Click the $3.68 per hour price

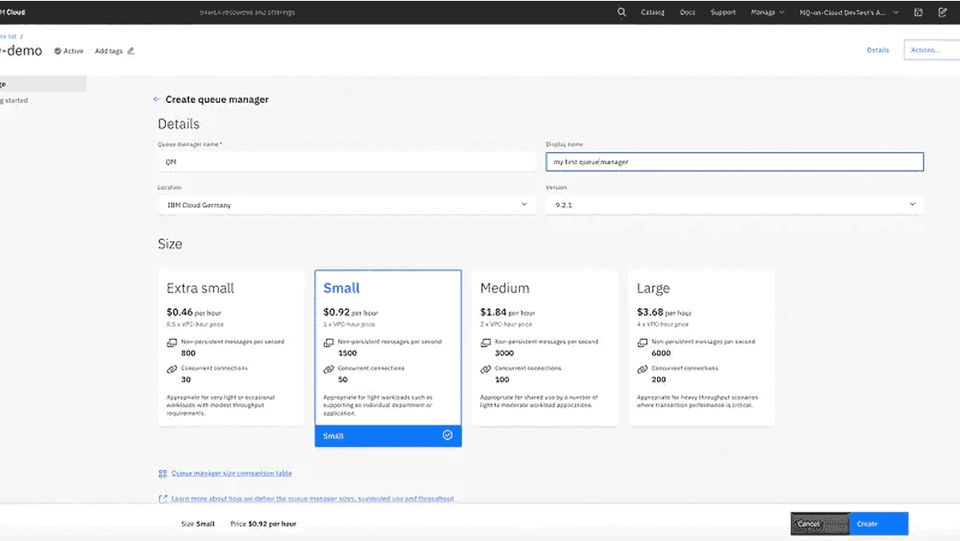pyautogui.click(x=664, y=312)
